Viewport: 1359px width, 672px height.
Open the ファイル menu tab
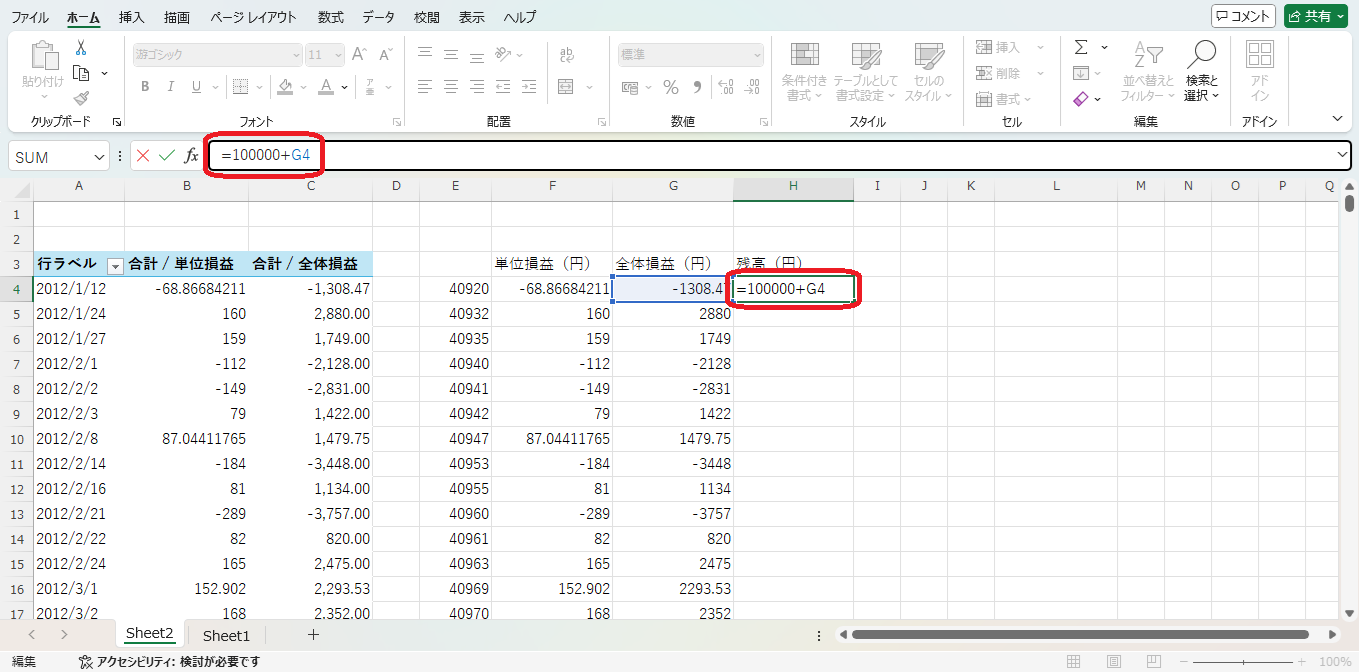coord(29,17)
